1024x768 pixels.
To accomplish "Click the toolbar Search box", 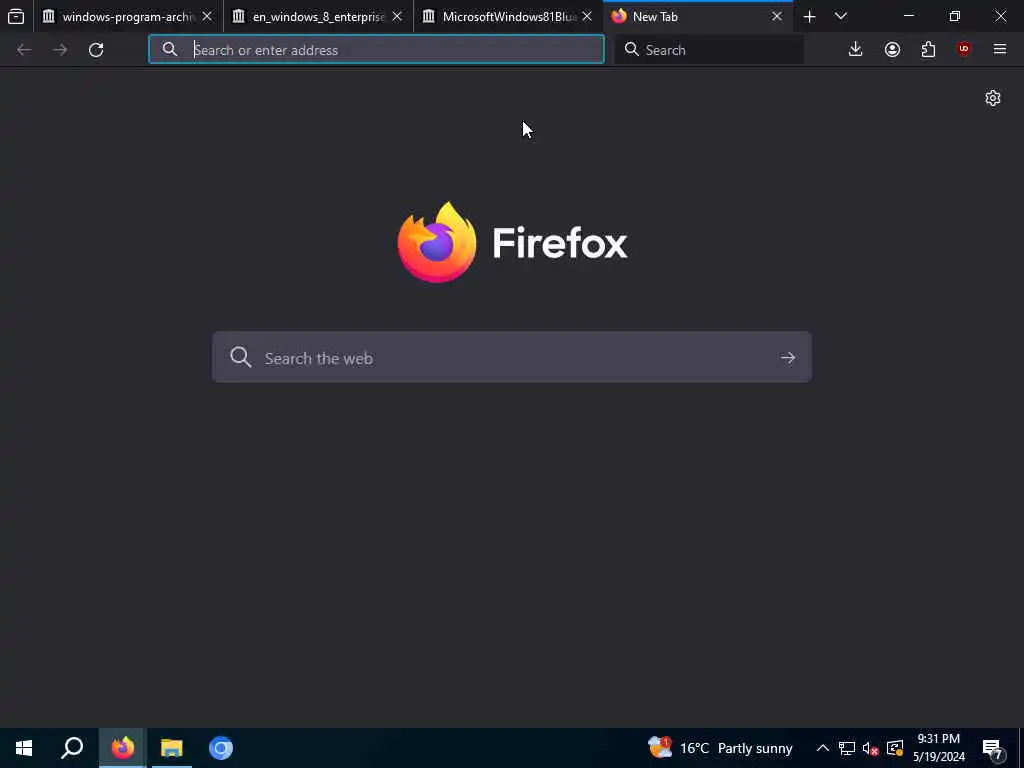I will pos(709,50).
